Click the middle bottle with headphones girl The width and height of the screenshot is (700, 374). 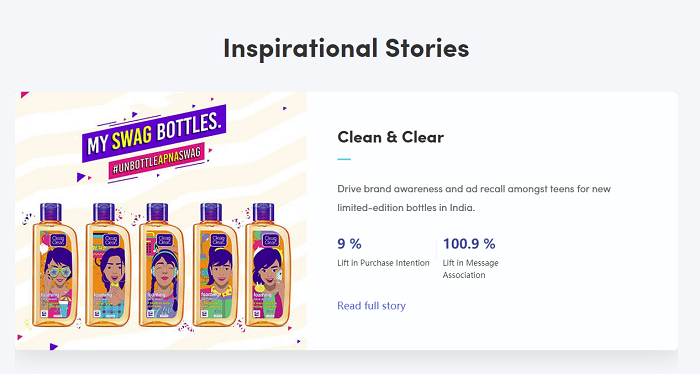click(x=161, y=265)
